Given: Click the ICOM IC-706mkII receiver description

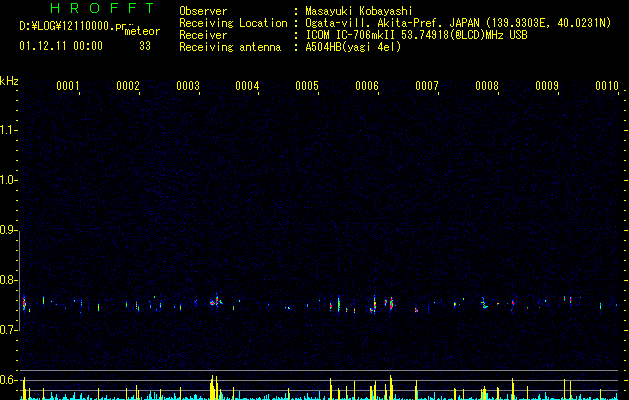Looking at the screenshot, I should [416, 35].
